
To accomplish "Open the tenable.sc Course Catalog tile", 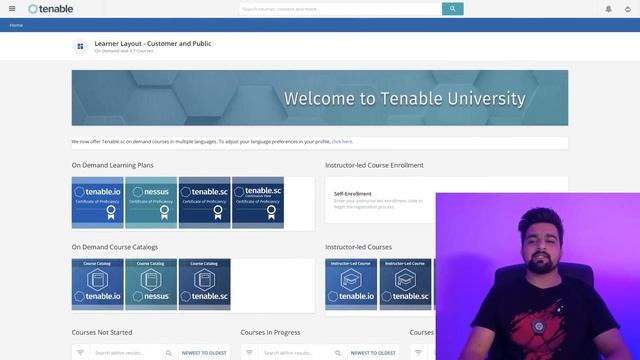I will coord(204,284).
